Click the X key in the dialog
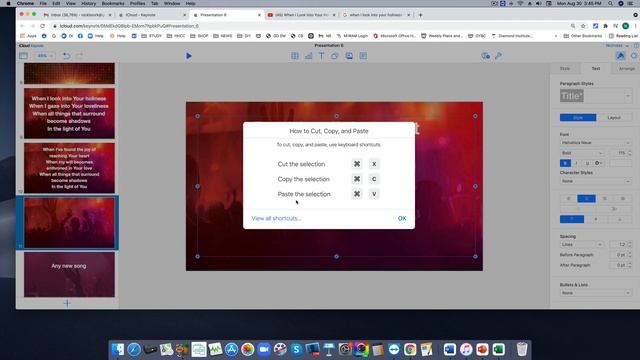 [x=374, y=164]
